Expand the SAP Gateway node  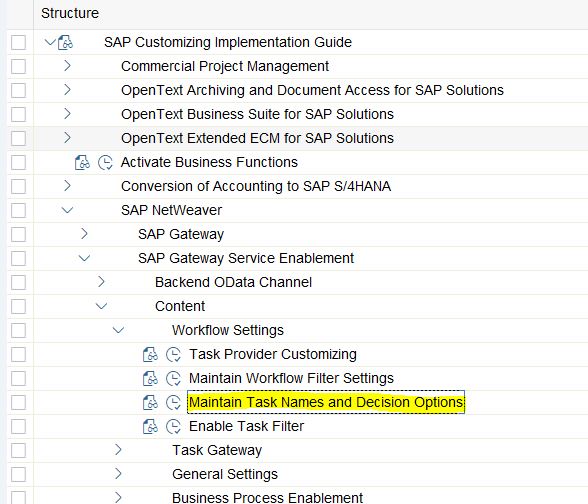(84, 234)
